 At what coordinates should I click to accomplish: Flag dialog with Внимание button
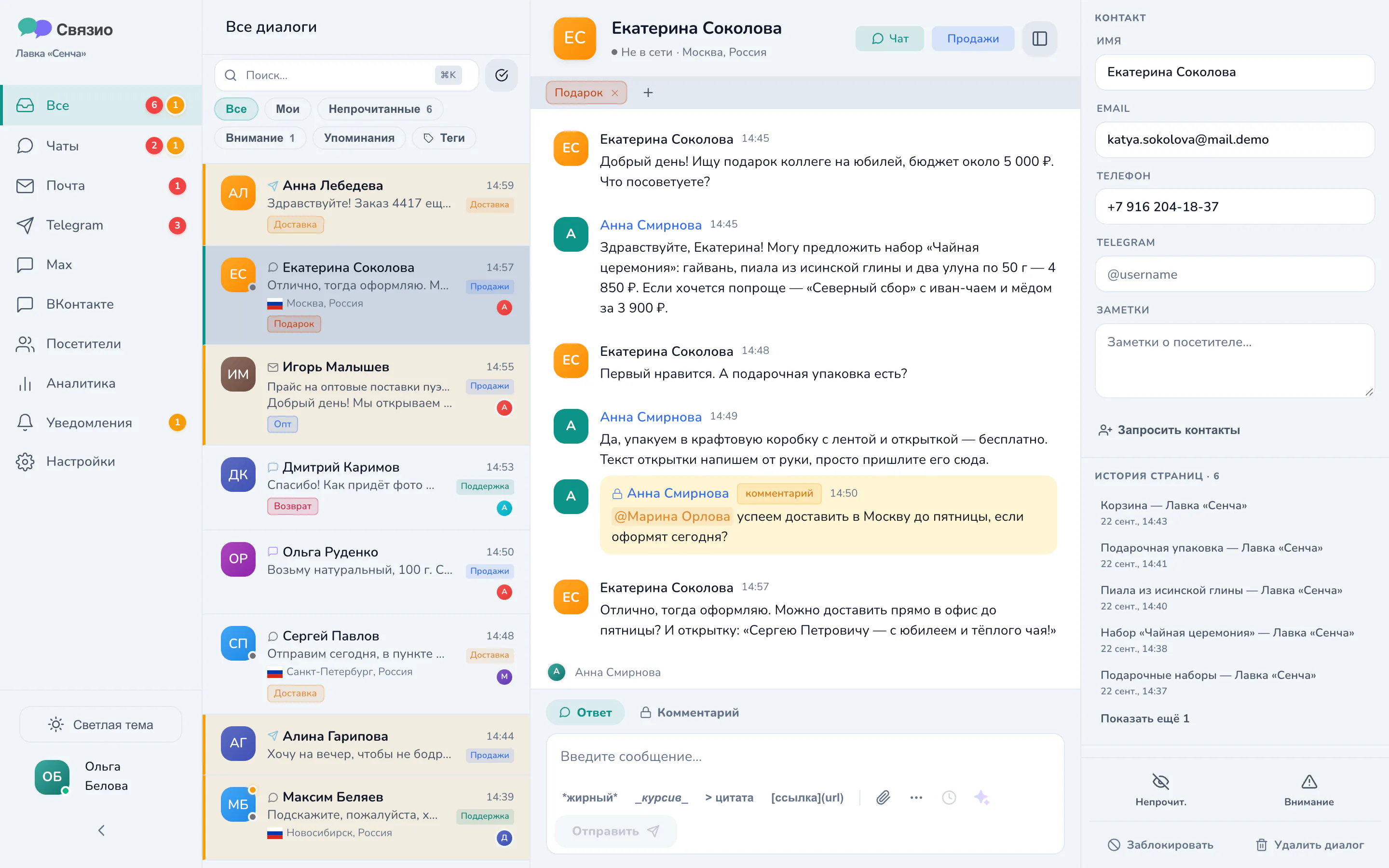1308,790
